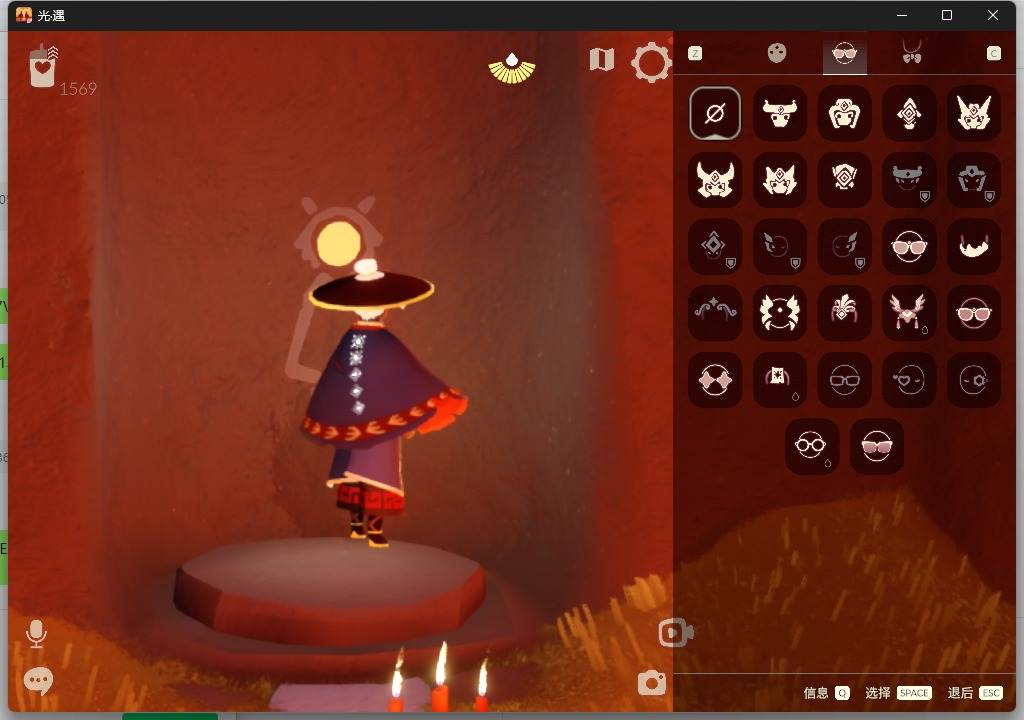Equip the arrow-shaped diamond headpiece
Image resolution: width=1024 pixels, height=720 pixels.
908,114
